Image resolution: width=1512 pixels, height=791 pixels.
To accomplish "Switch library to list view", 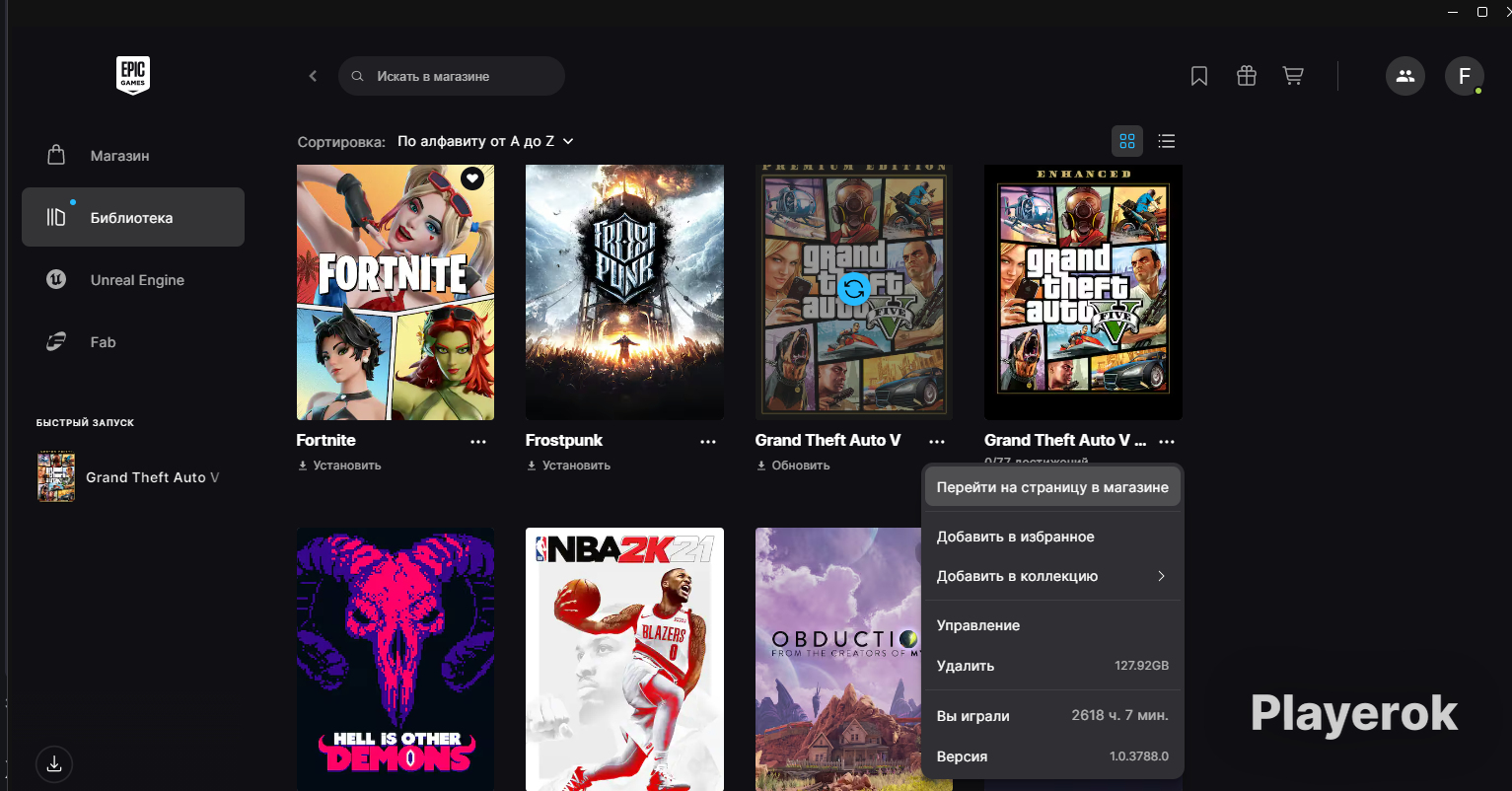I will pyautogui.click(x=1167, y=141).
